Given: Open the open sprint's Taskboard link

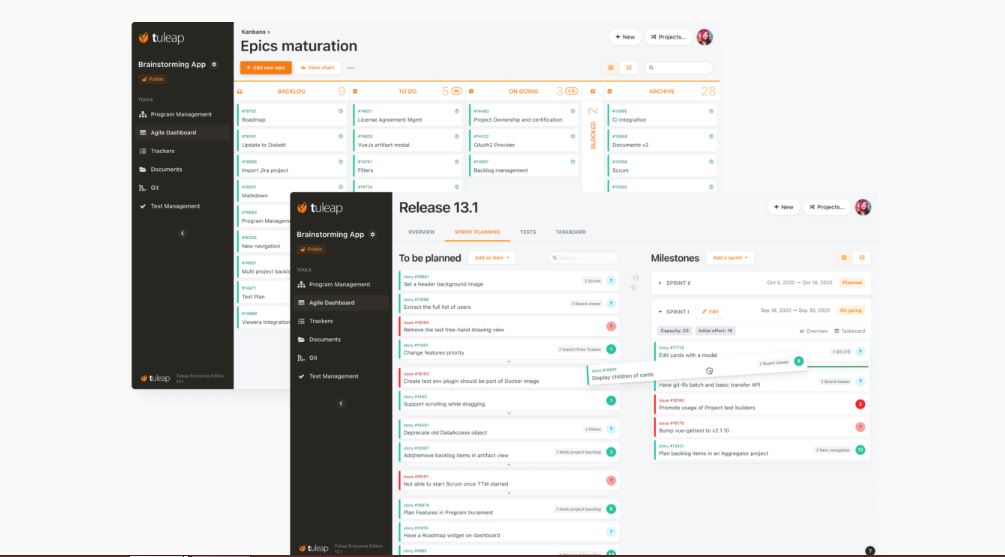Looking at the screenshot, I should tap(849, 331).
